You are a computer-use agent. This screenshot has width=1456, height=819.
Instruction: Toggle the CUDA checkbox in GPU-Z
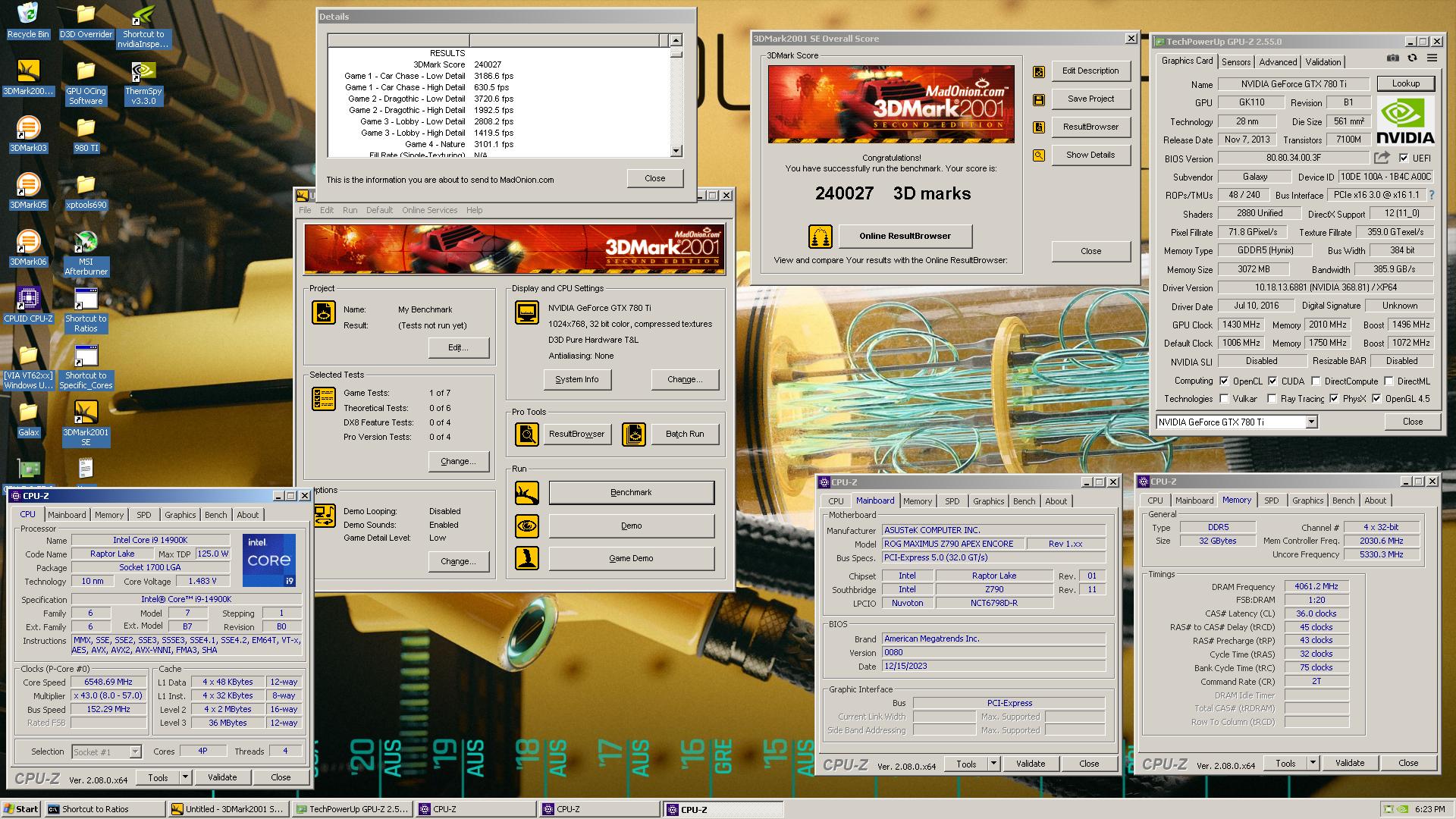pyautogui.click(x=1272, y=381)
